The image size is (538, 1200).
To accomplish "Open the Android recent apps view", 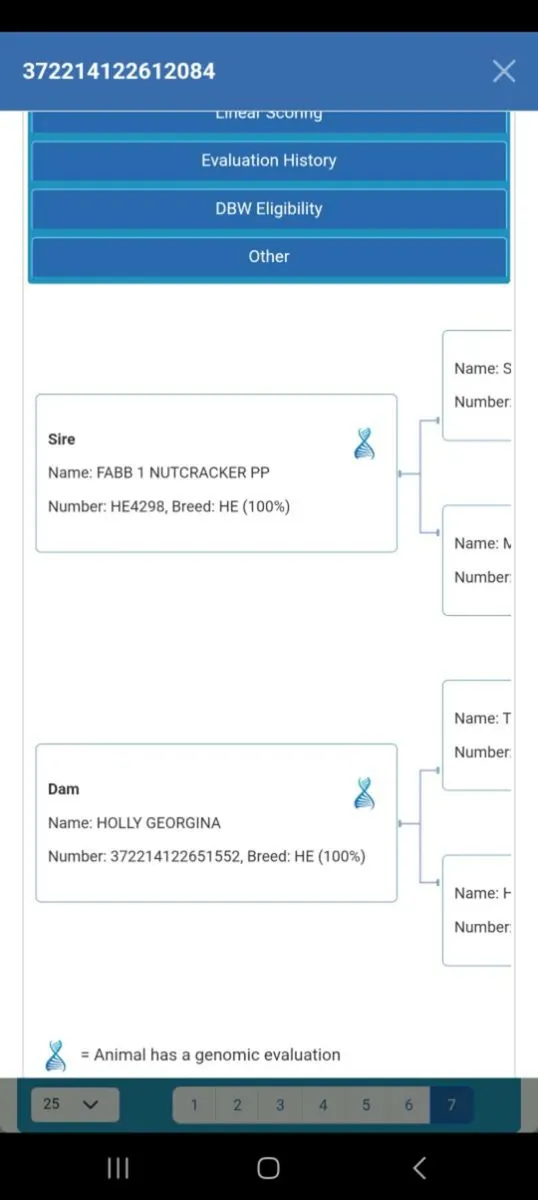I will (x=118, y=1167).
